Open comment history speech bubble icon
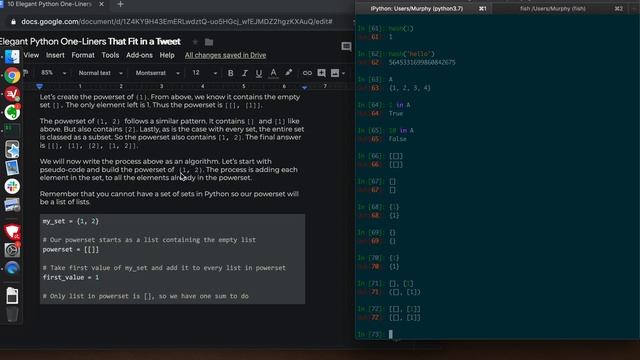 pos(346,47)
